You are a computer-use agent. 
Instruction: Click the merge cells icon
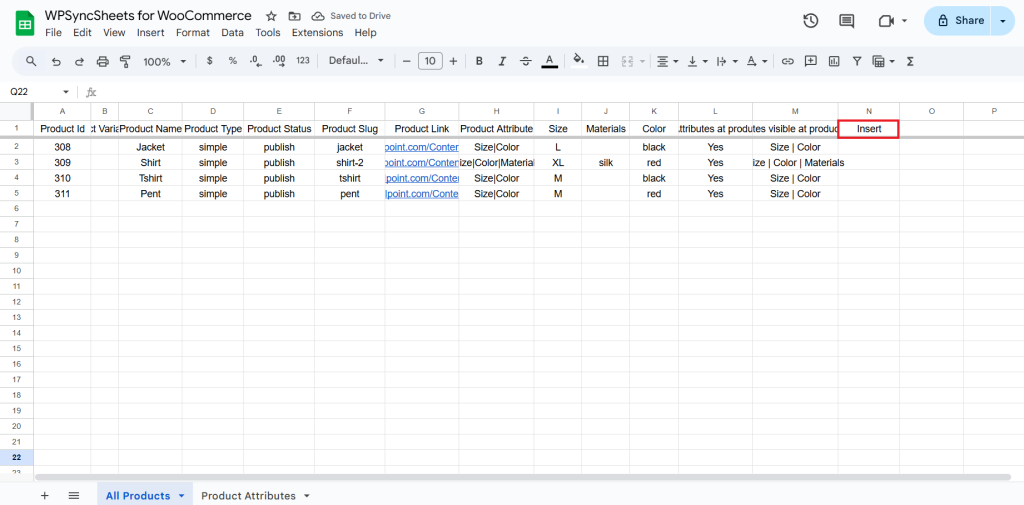coord(628,61)
